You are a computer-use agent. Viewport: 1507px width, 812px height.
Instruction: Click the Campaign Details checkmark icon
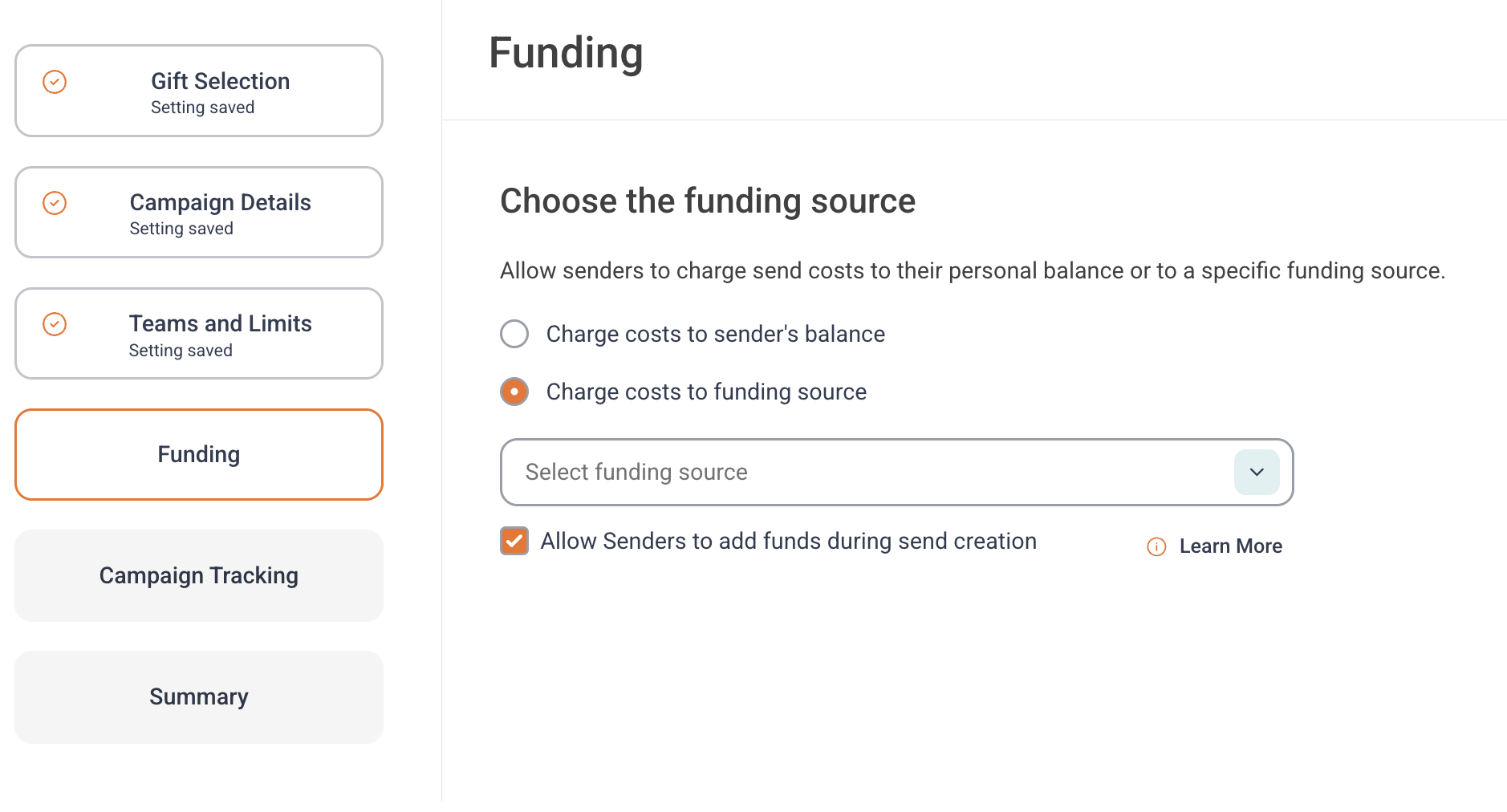(x=55, y=203)
